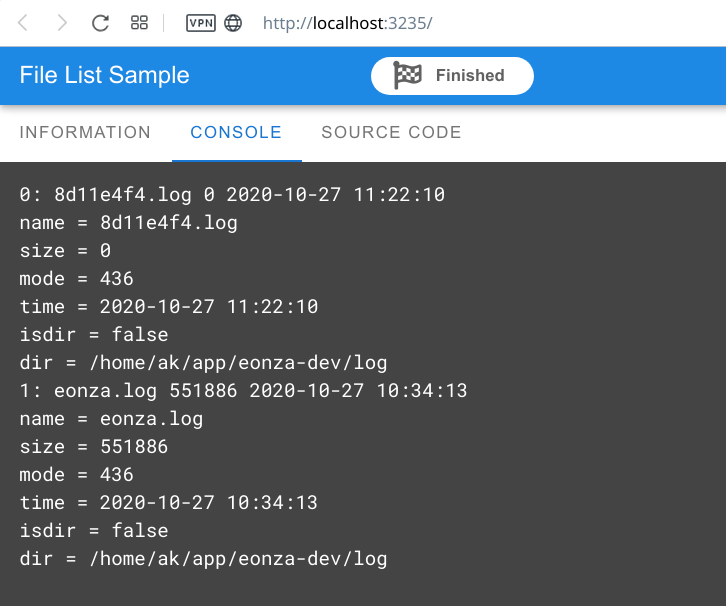
Task: Switch to the Information tab
Action: click(85, 132)
